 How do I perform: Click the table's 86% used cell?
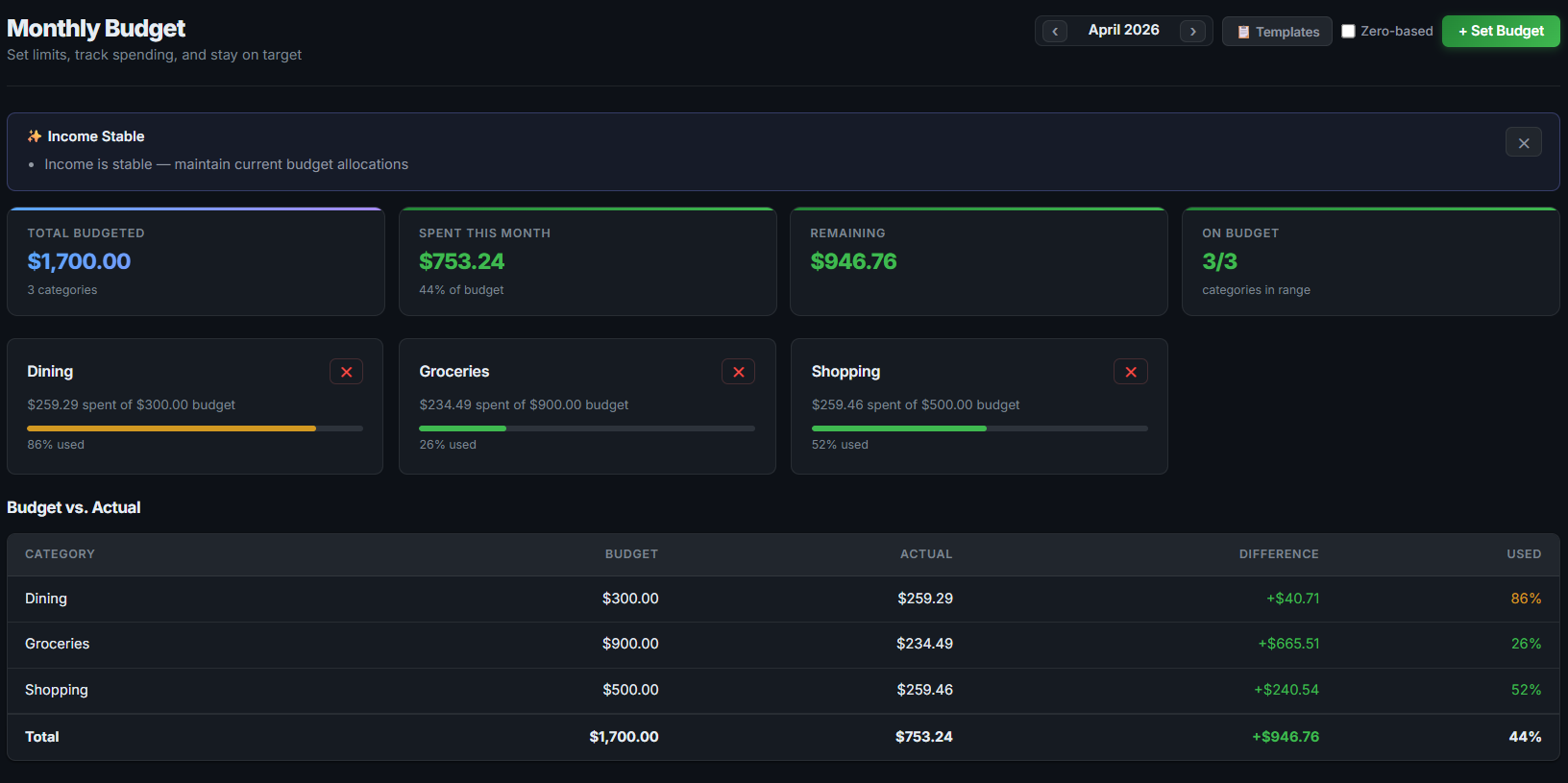point(1526,599)
